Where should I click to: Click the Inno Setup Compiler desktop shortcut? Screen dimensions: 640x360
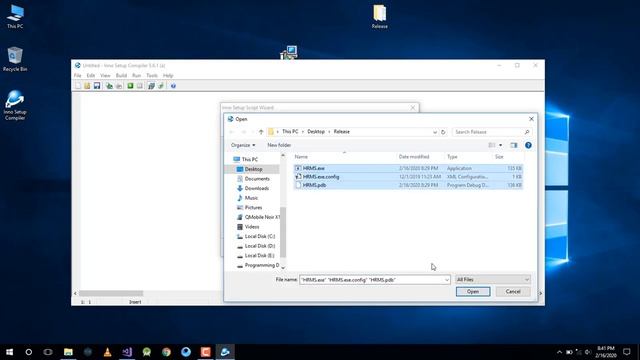(x=15, y=105)
